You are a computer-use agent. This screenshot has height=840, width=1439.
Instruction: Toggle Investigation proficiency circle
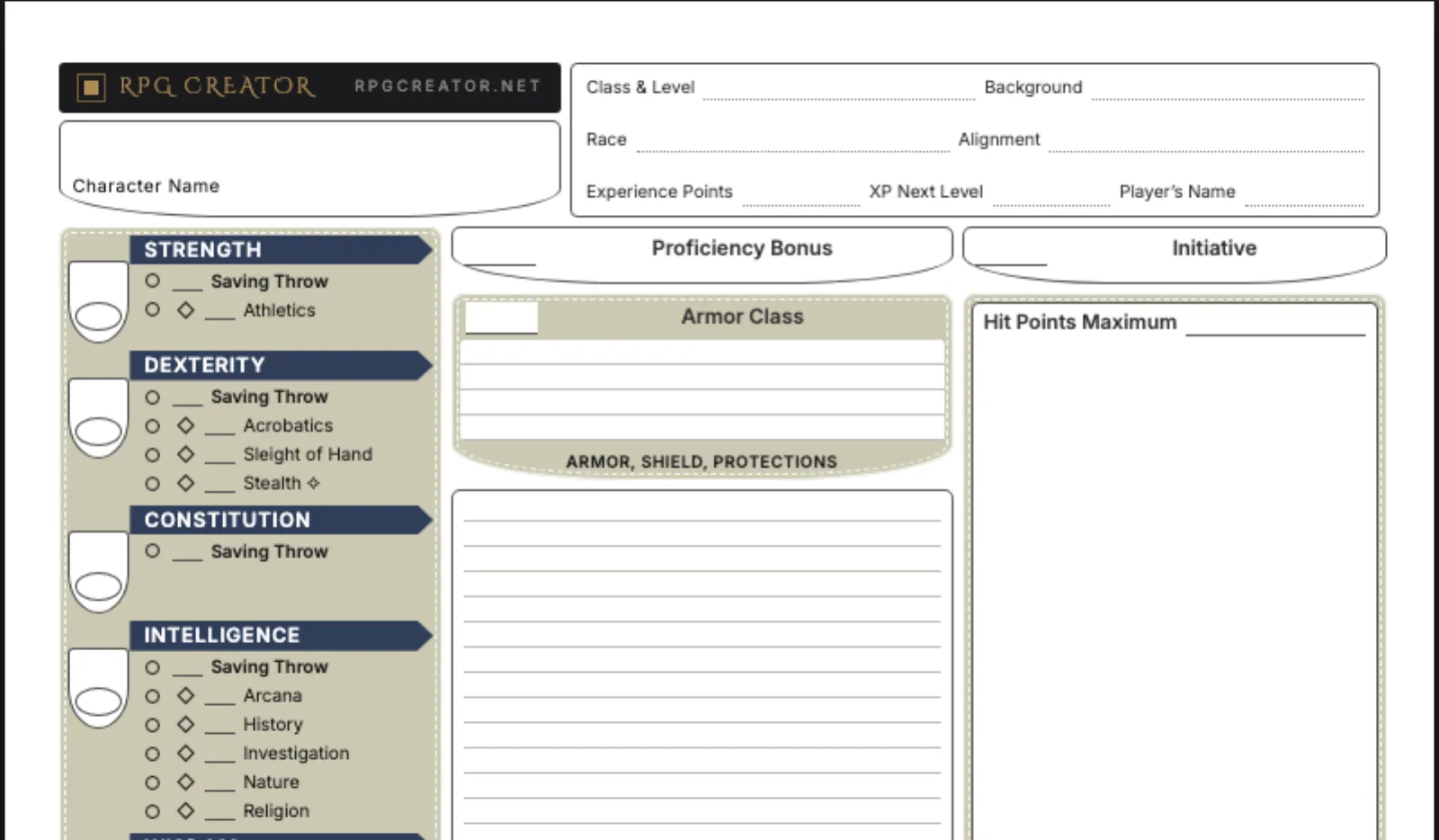(x=153, y=753)
